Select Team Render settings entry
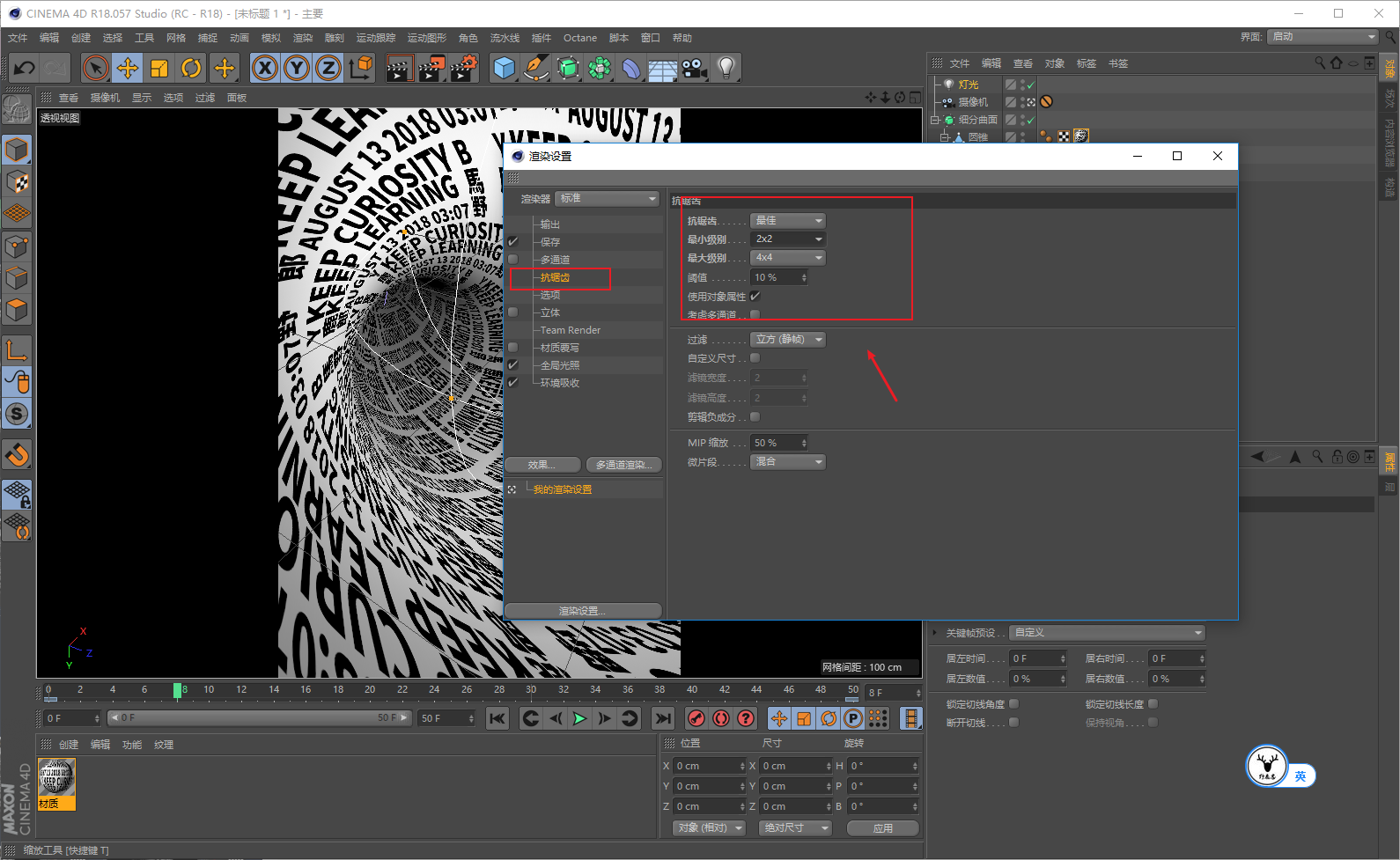 [x=571, y=330]
